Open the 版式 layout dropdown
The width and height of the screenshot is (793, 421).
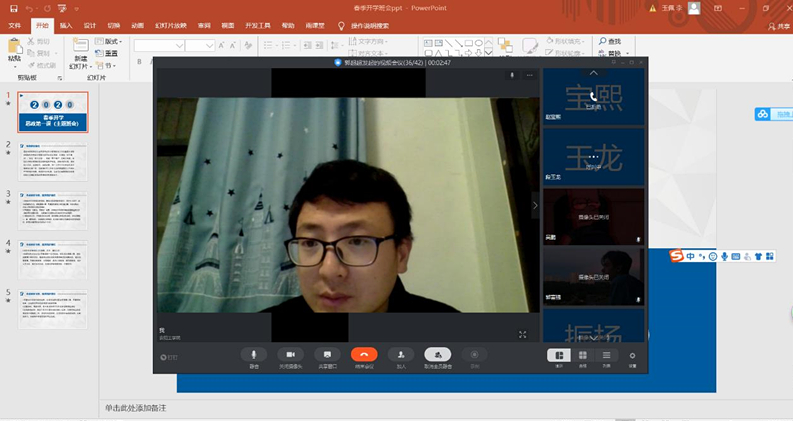coord(109,41)
